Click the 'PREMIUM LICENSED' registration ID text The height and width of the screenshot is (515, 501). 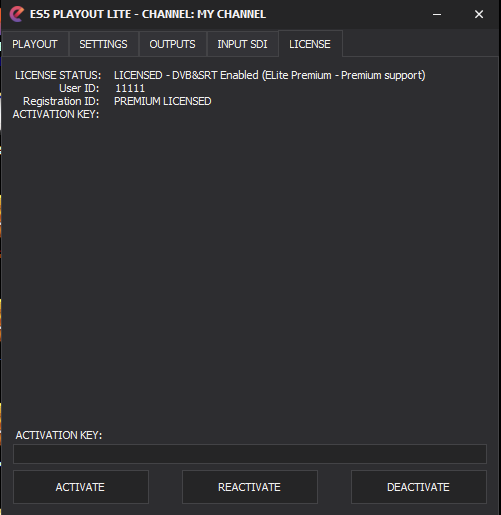point(163,101)
